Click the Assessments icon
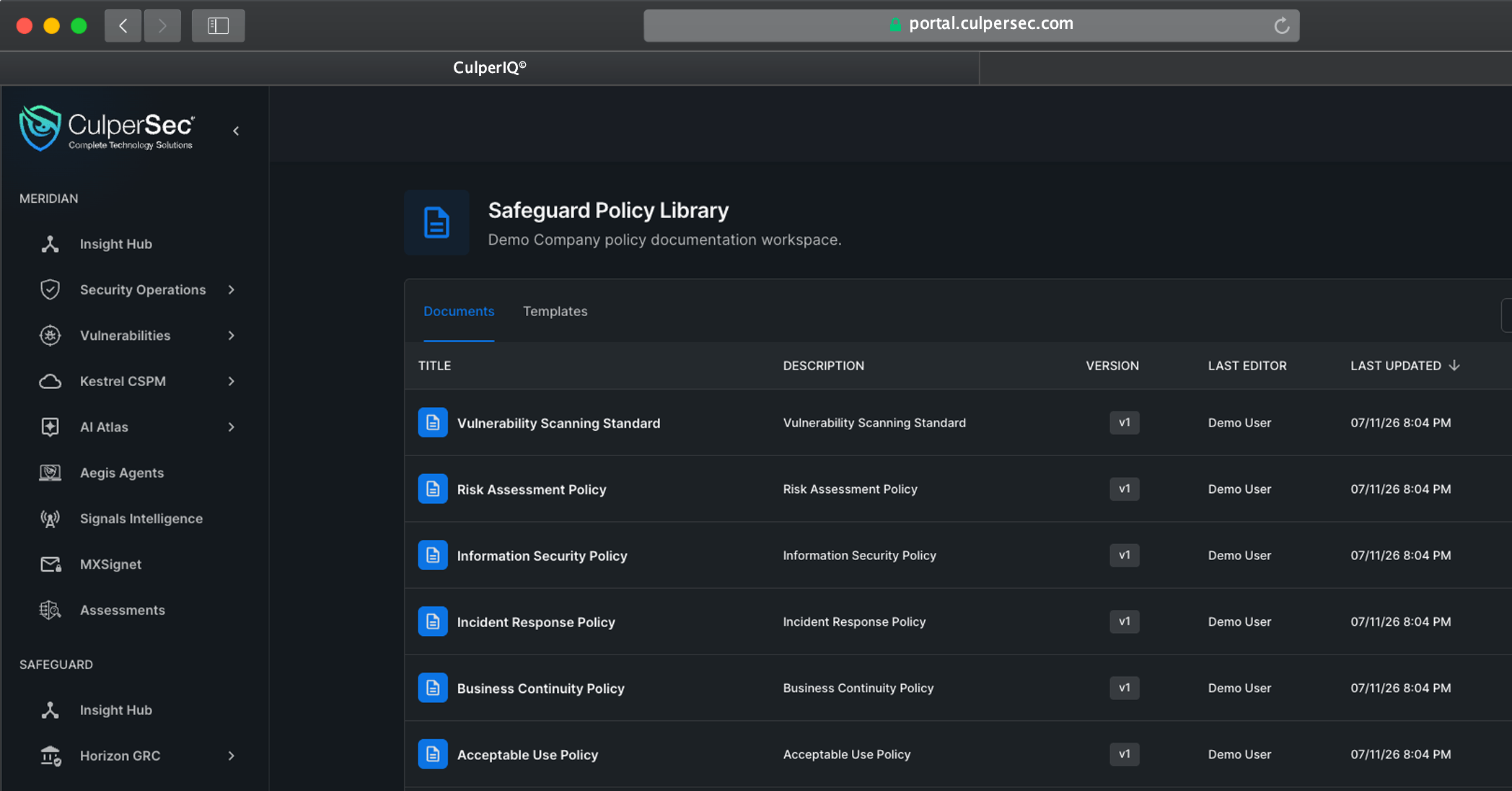 point(50,611)
